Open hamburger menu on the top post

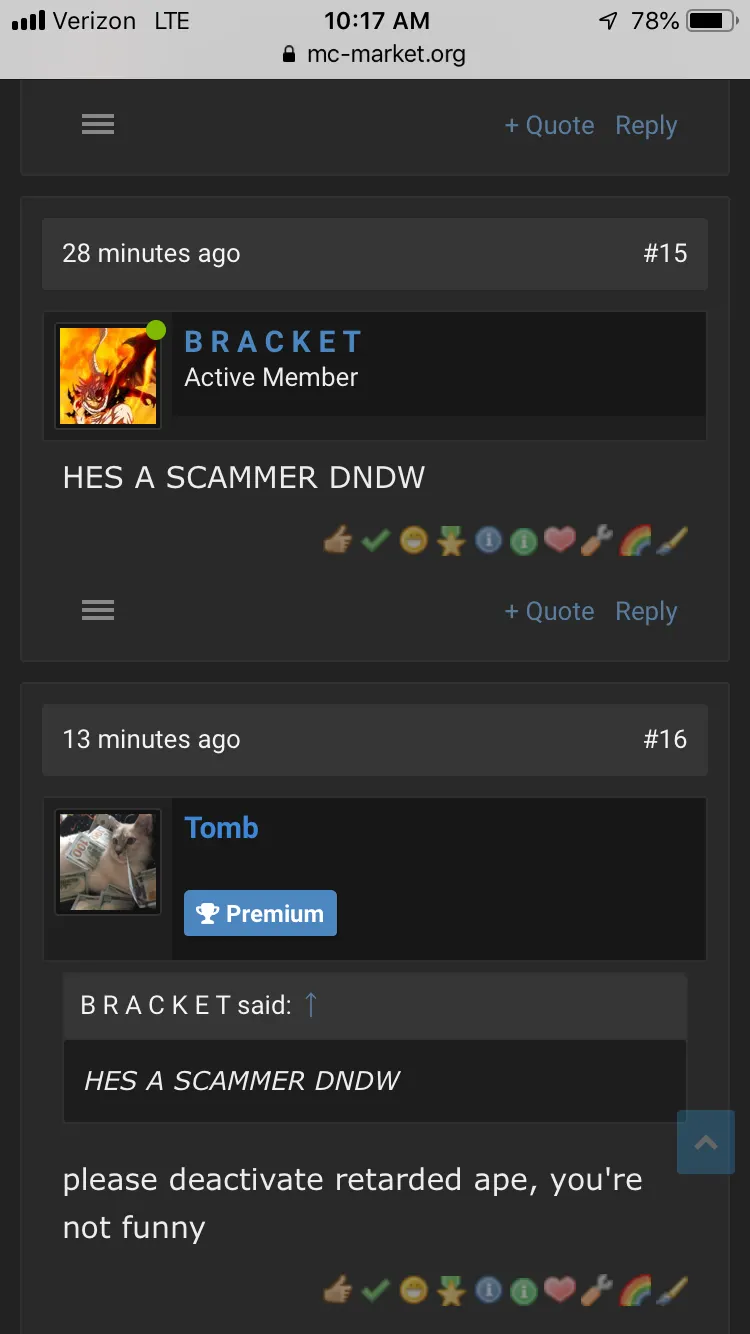98,124
